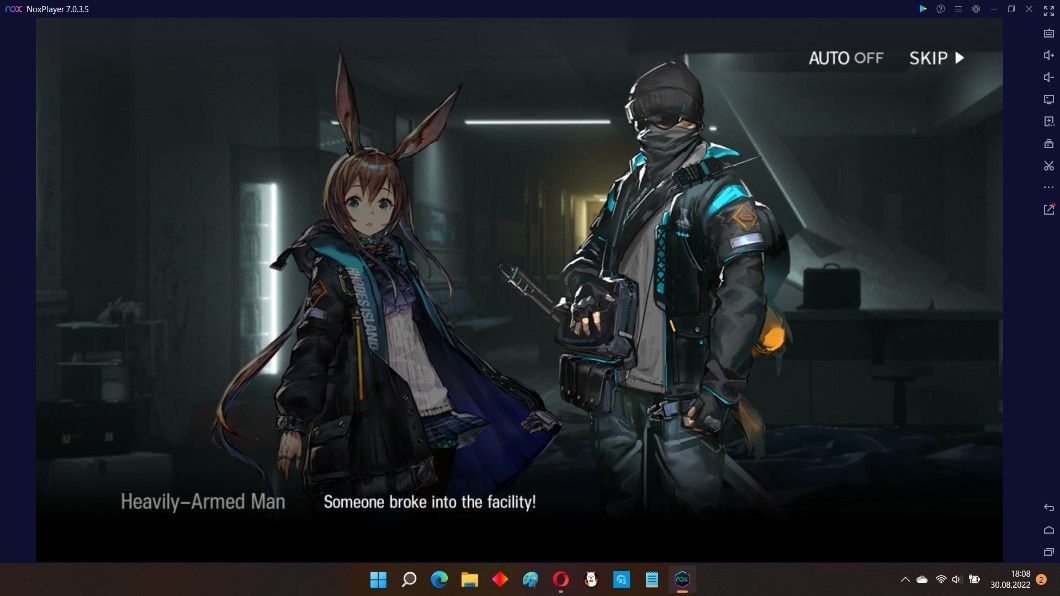Take screenshot with scissors icon
This screenshot has width=1060, height=596.
(x=1049, y=166)
